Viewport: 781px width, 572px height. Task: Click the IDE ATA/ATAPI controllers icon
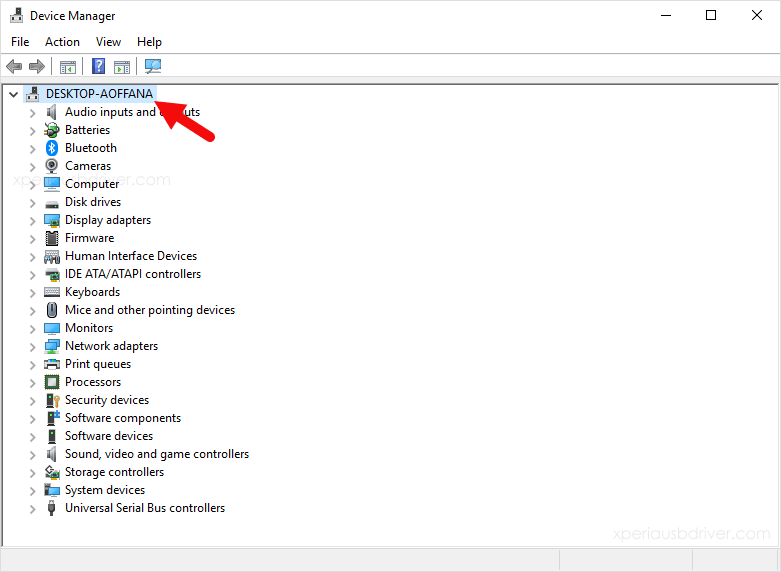(52, 275)
